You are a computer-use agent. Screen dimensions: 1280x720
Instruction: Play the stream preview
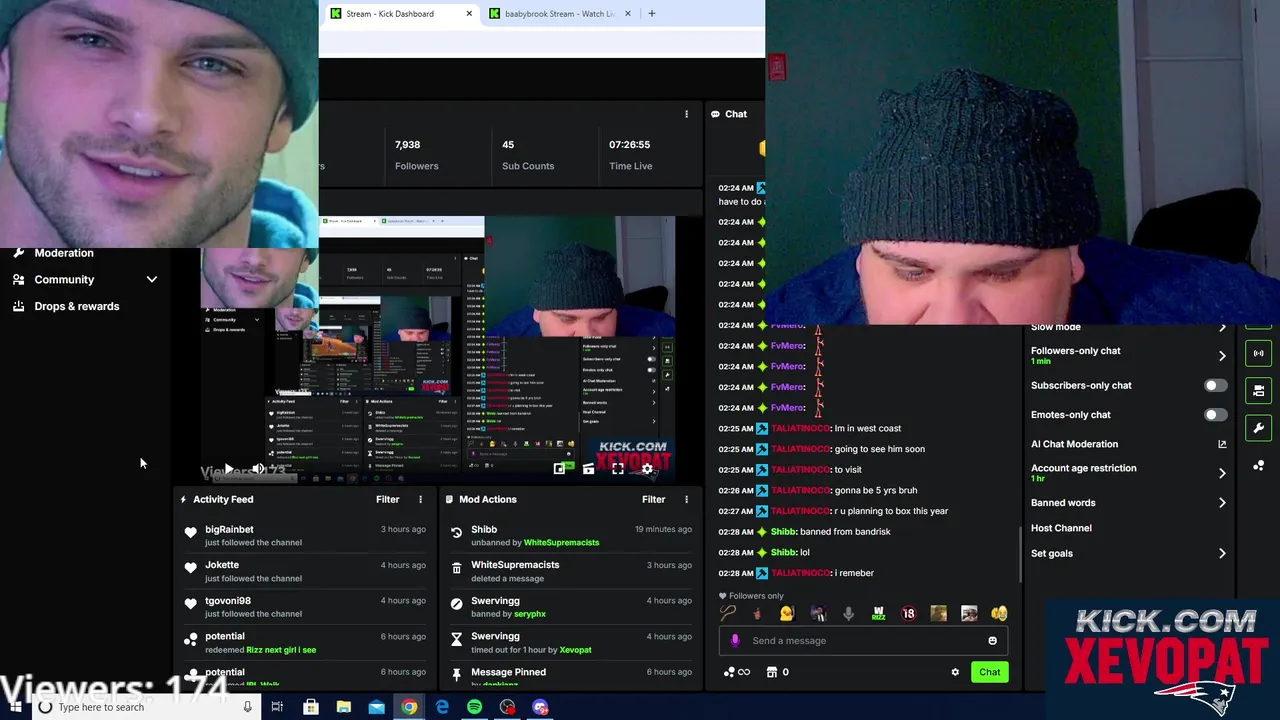click(228, 468)
